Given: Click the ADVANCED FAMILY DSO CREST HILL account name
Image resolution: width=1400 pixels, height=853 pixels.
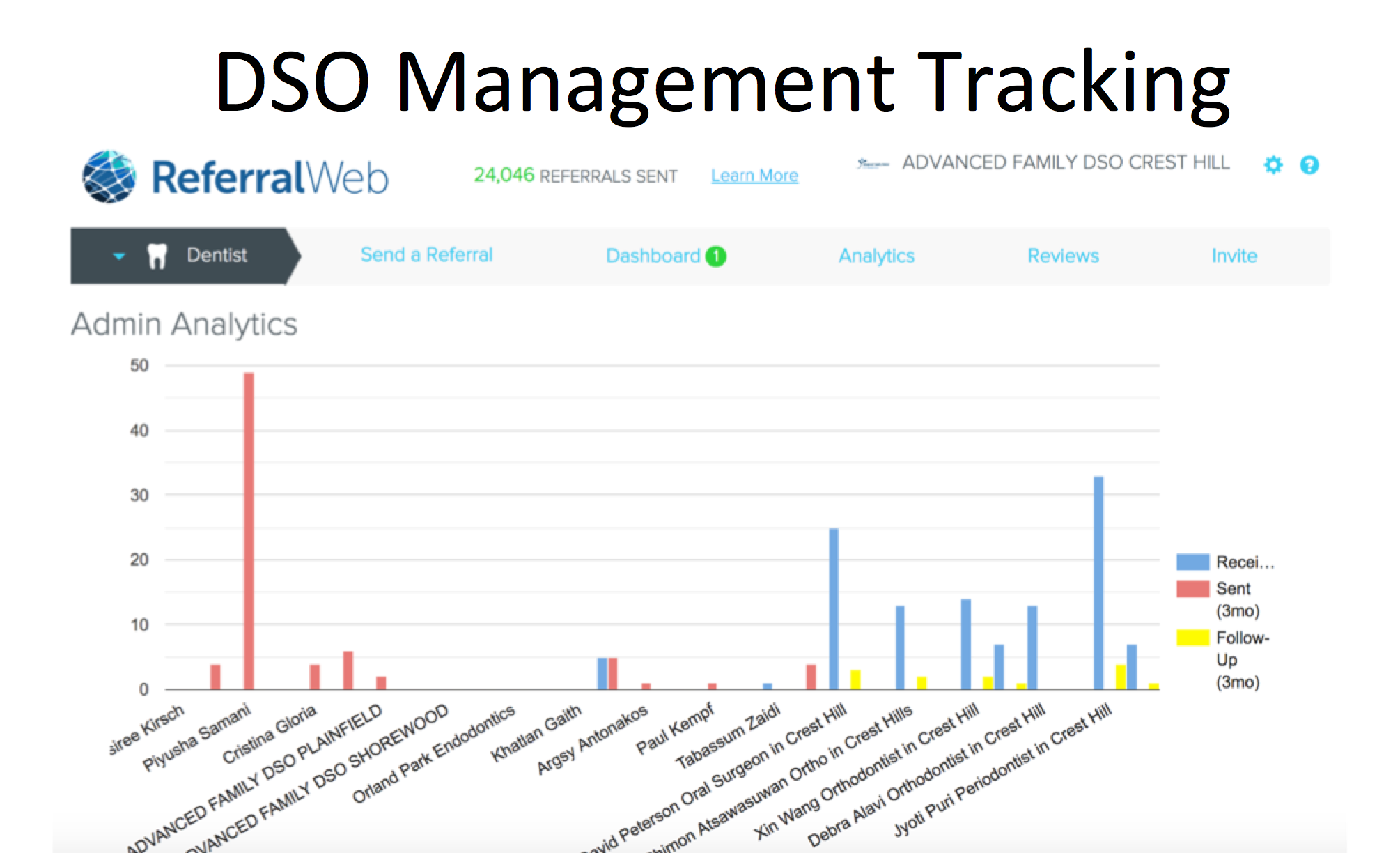Looking at the screenshot, I should [1066, 162].
